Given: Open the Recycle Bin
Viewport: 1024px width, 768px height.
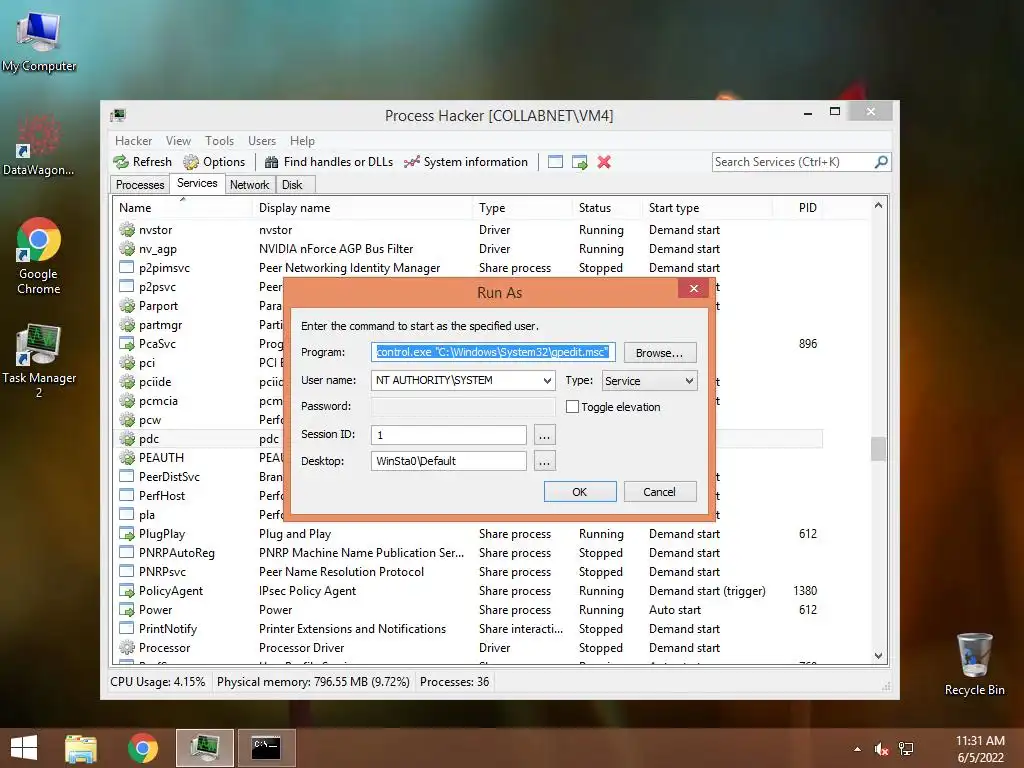Looking at the screenshot, I should click(974, 664).
